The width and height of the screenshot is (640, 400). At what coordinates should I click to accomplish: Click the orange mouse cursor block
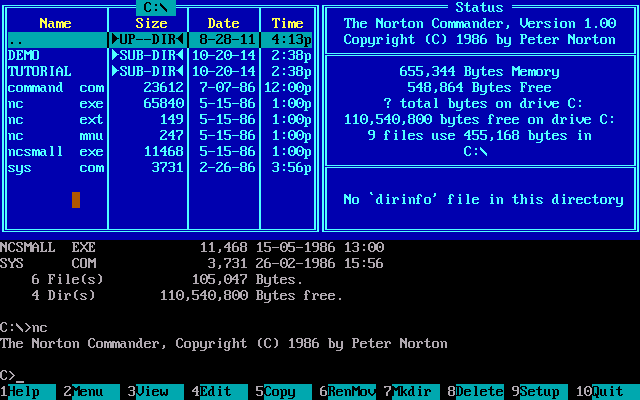pos(76,200)
